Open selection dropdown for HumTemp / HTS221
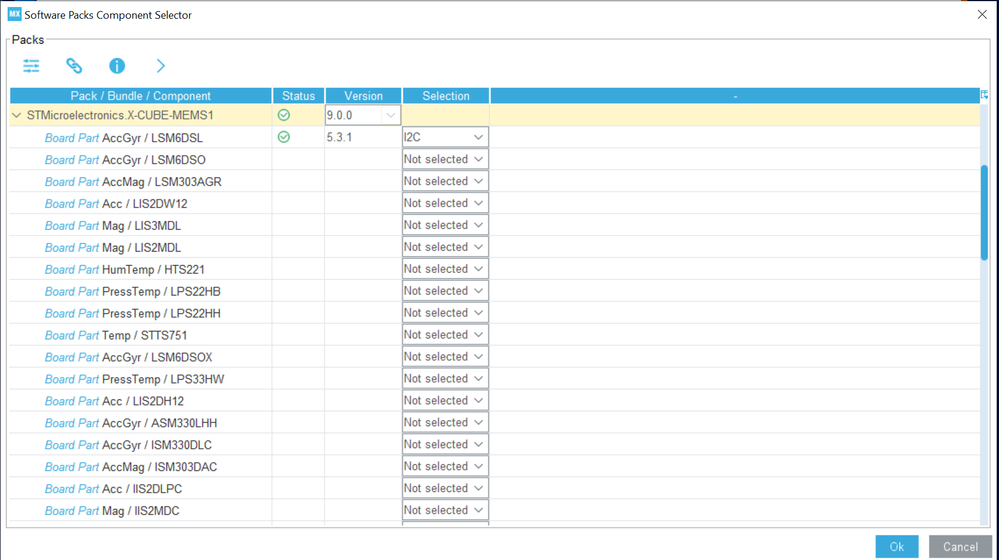 click(445, 269)
